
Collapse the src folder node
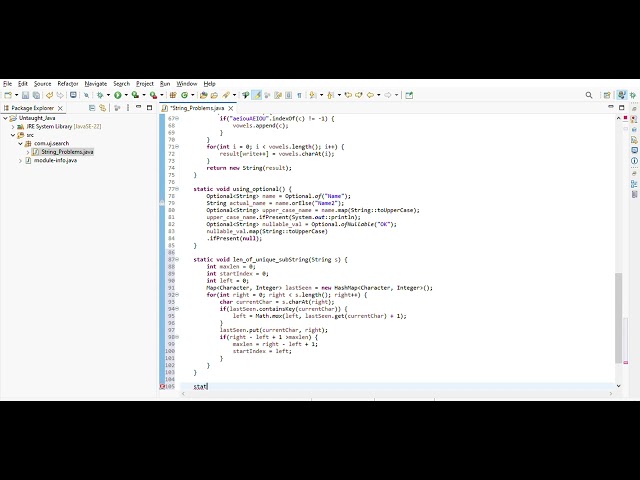pos(13,135)
